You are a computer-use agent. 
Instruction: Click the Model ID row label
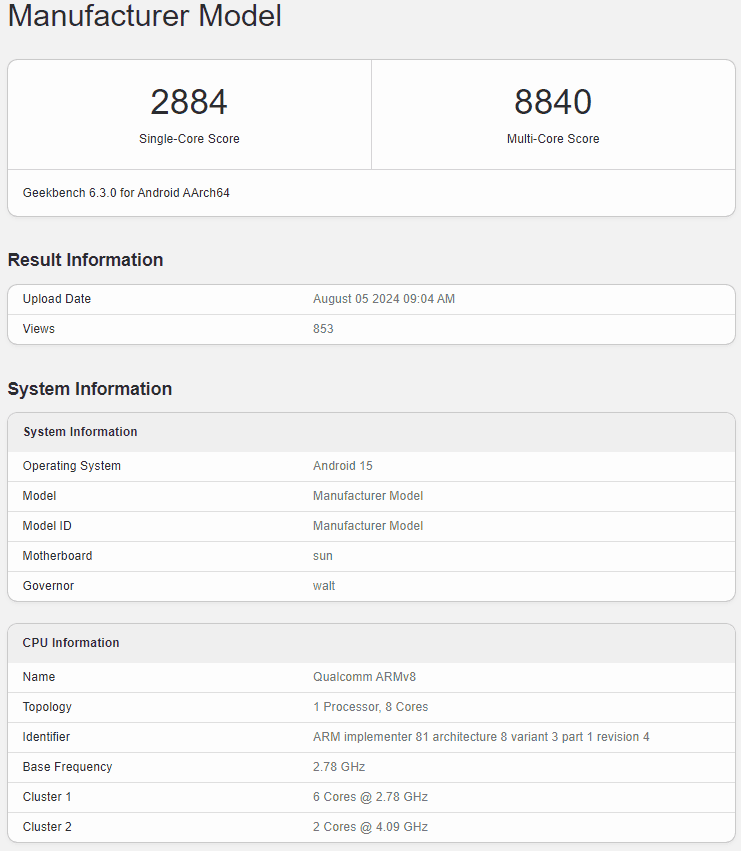pyautogui.click(x=47, y=526)
